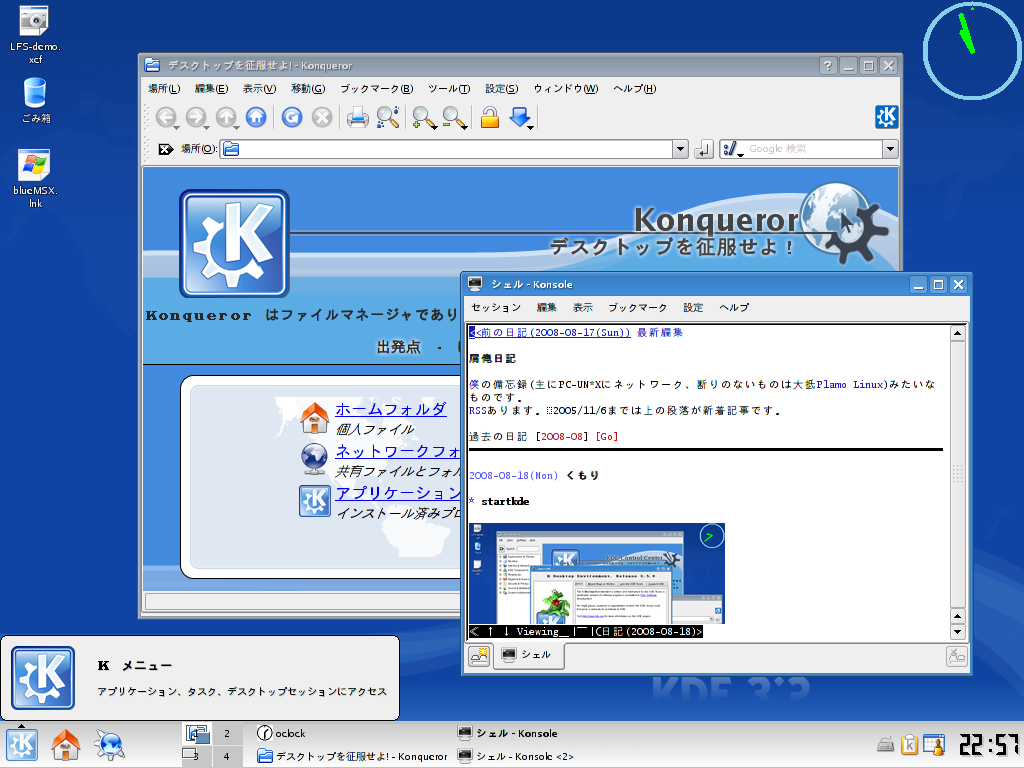The width and height of the screenshot is (1024, 768).
Task: Go back in Konqueror's toolbar
Action: tap(167, 118)
